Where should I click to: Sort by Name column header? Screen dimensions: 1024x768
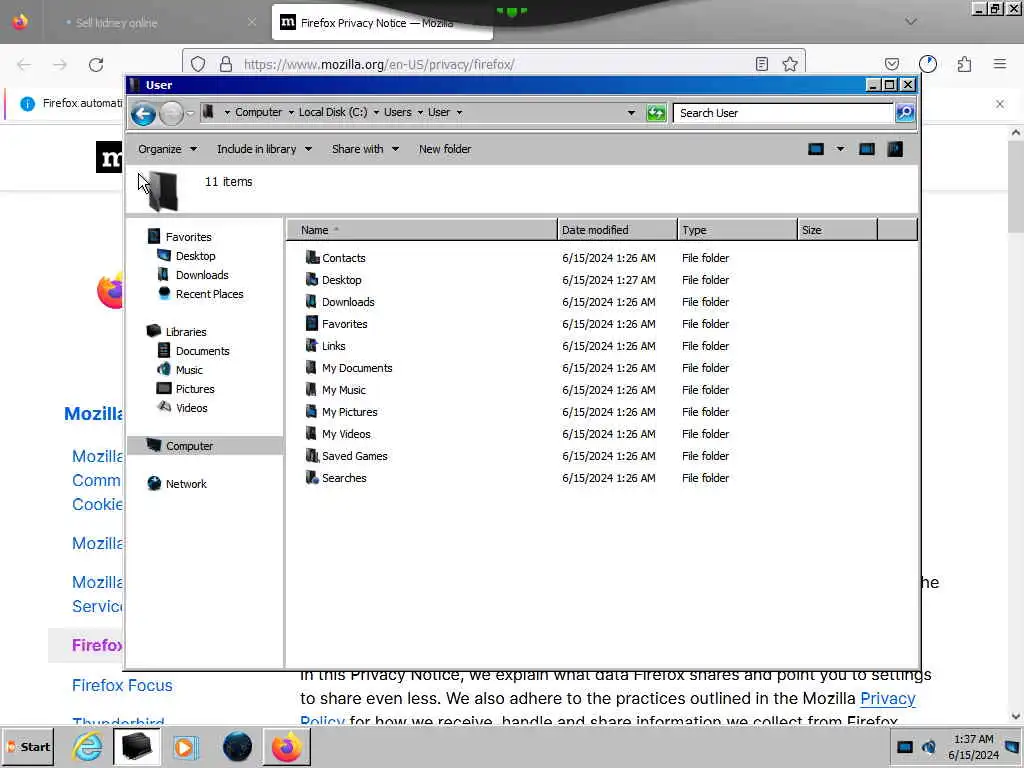tap(422, 230)
